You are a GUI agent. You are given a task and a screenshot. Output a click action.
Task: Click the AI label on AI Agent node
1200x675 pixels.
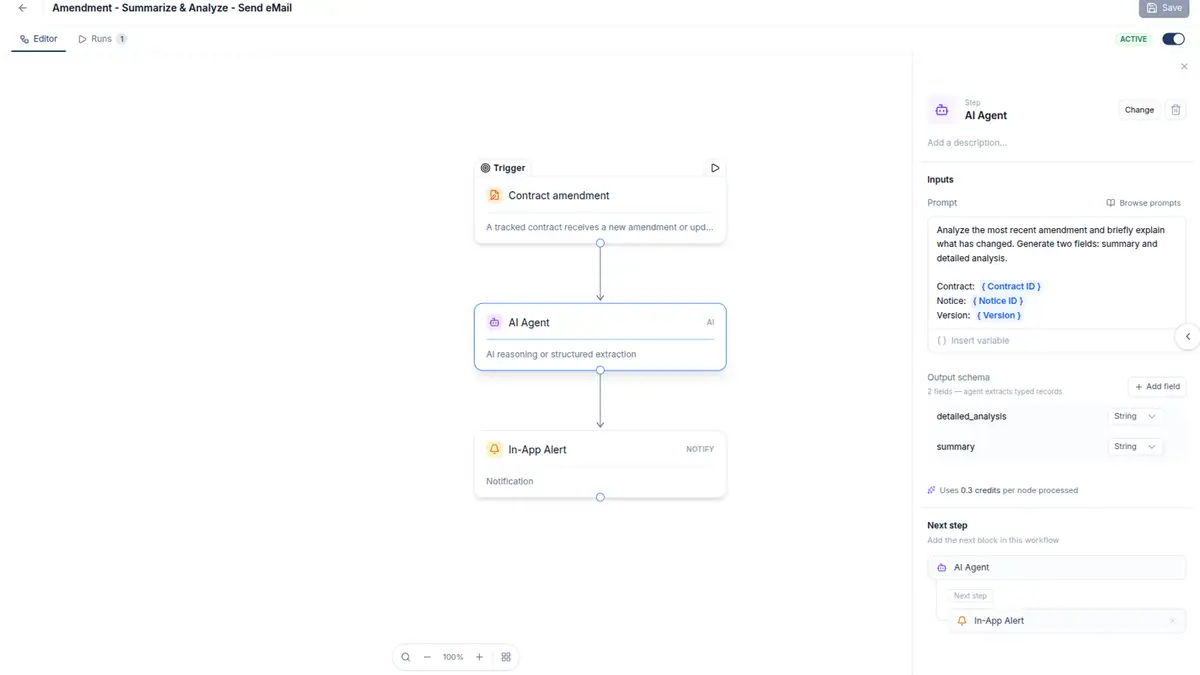click(710, 322)
